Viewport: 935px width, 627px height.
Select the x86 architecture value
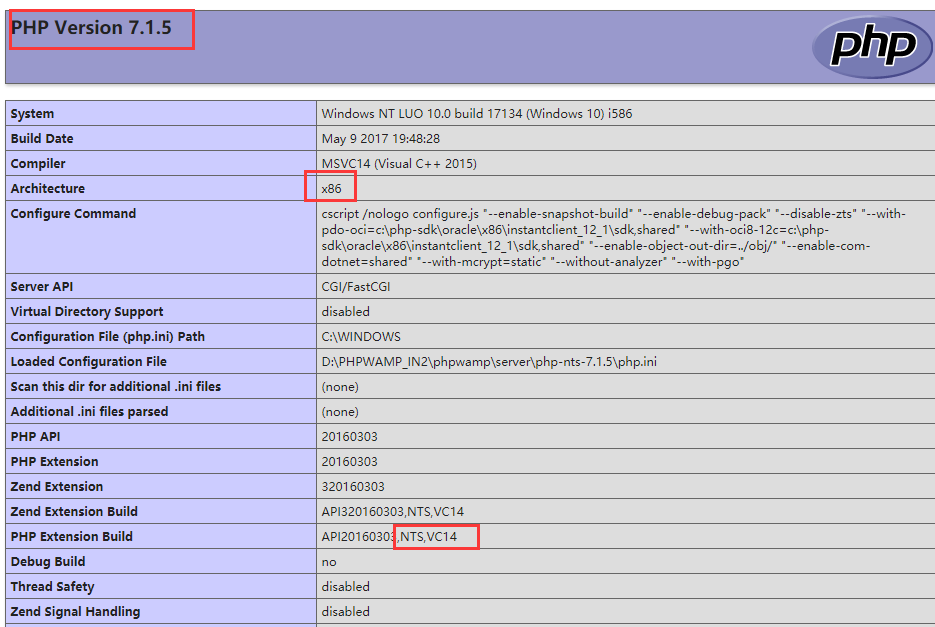pyautogui.click(x=332, y=189)
